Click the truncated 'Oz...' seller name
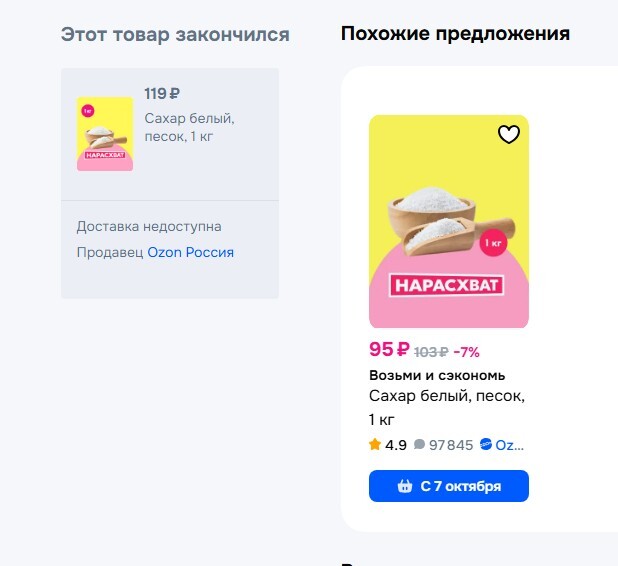Screen dimensions: 618x566 tap(510, 445)
